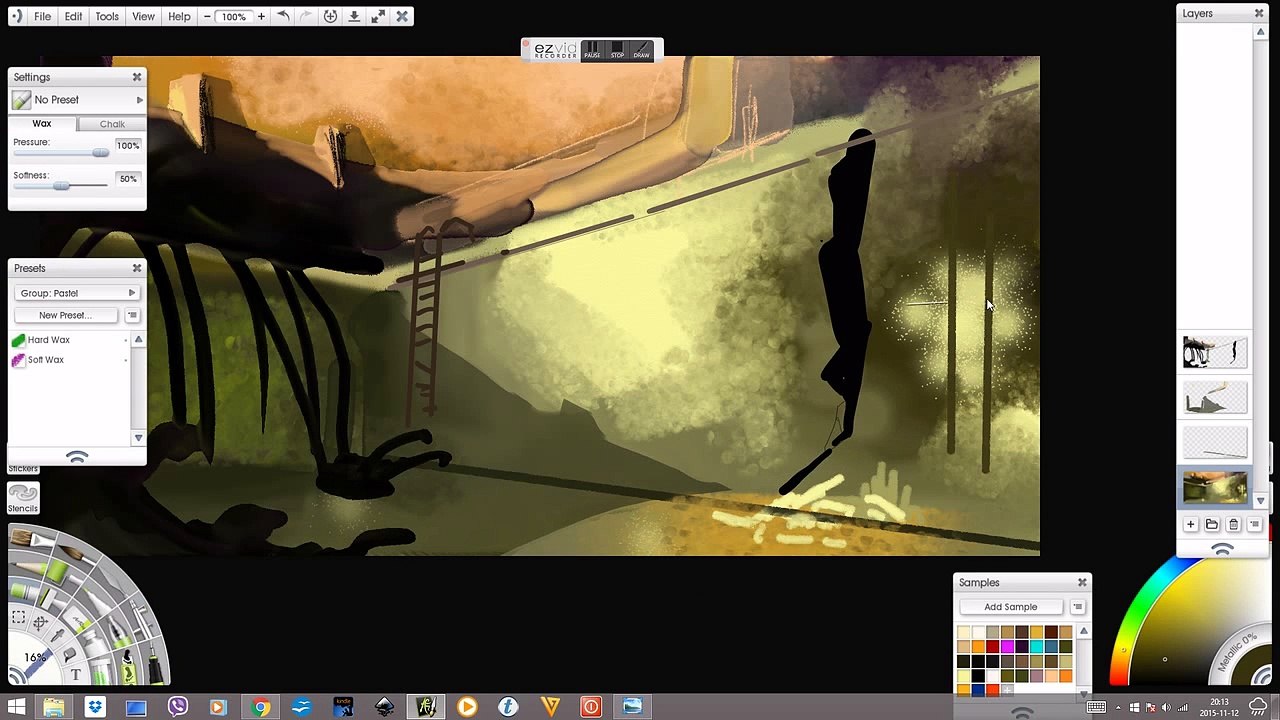Click the Metallic 0% control

[1239, 653]
